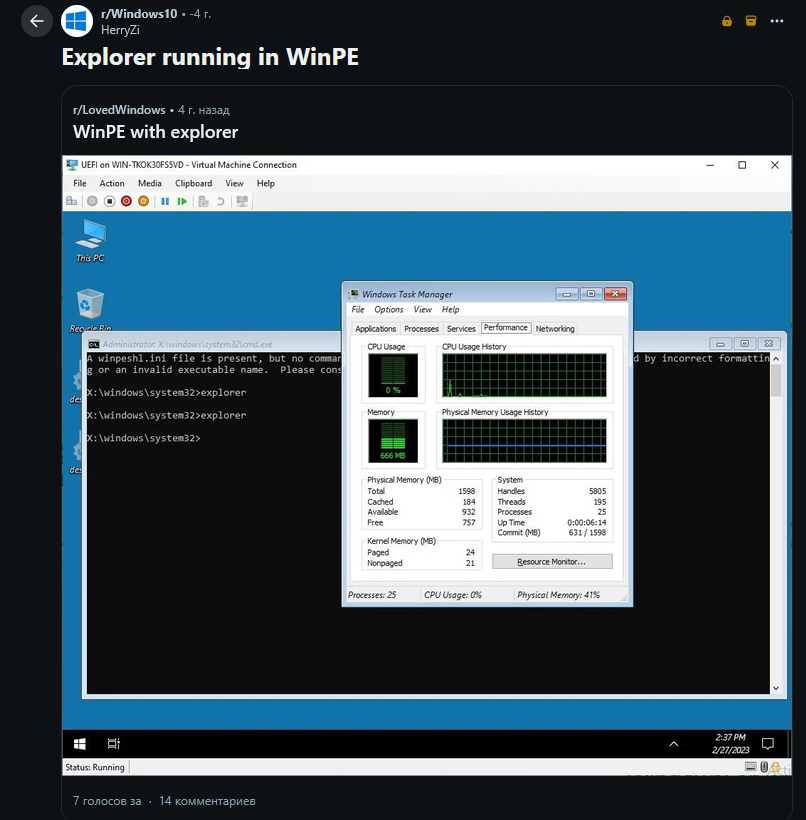Click scroll-down arrow in cmd window
Screen dimensions: 806x820
(x=776, y=688)
